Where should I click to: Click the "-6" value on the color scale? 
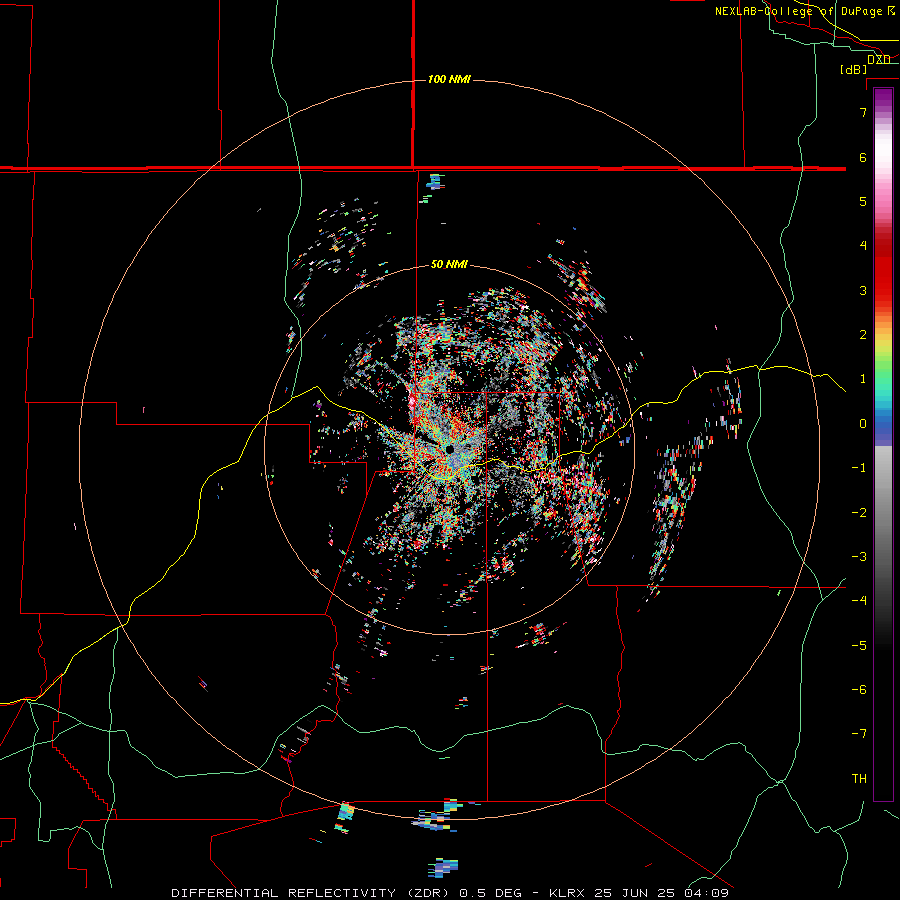click(x=859, y=690)
